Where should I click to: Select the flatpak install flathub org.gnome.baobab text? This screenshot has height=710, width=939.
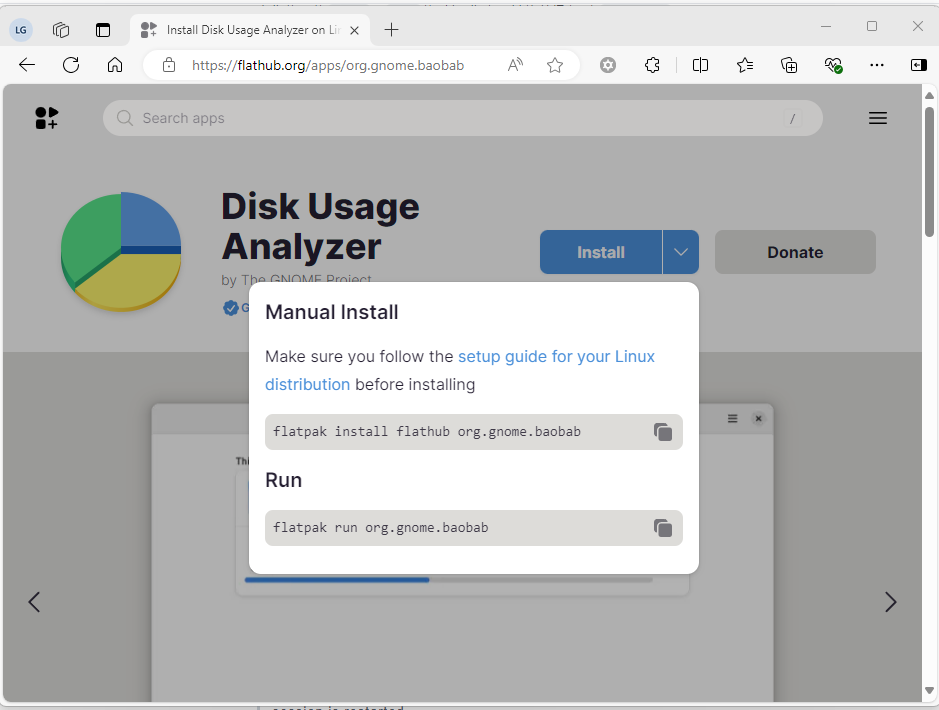click(x=427, y=432)
